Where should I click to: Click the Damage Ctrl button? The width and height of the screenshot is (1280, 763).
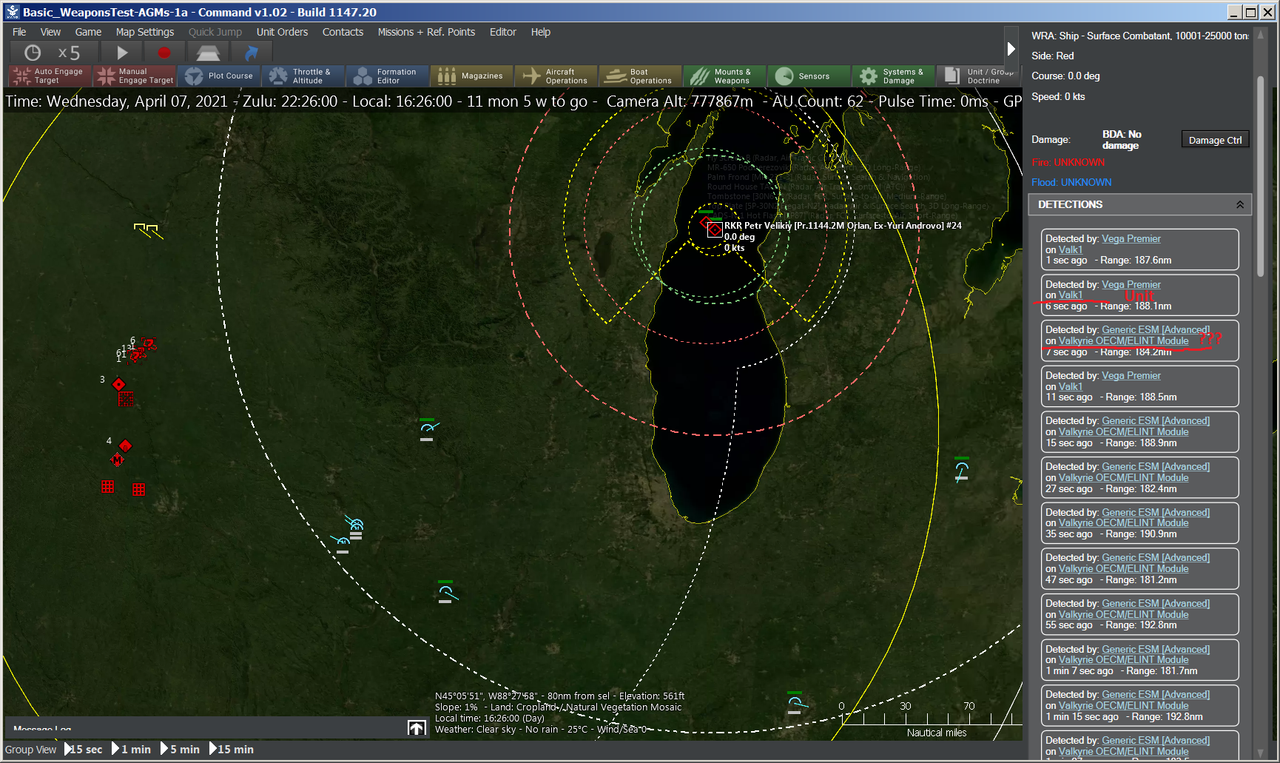click(x=1215, y=140)
